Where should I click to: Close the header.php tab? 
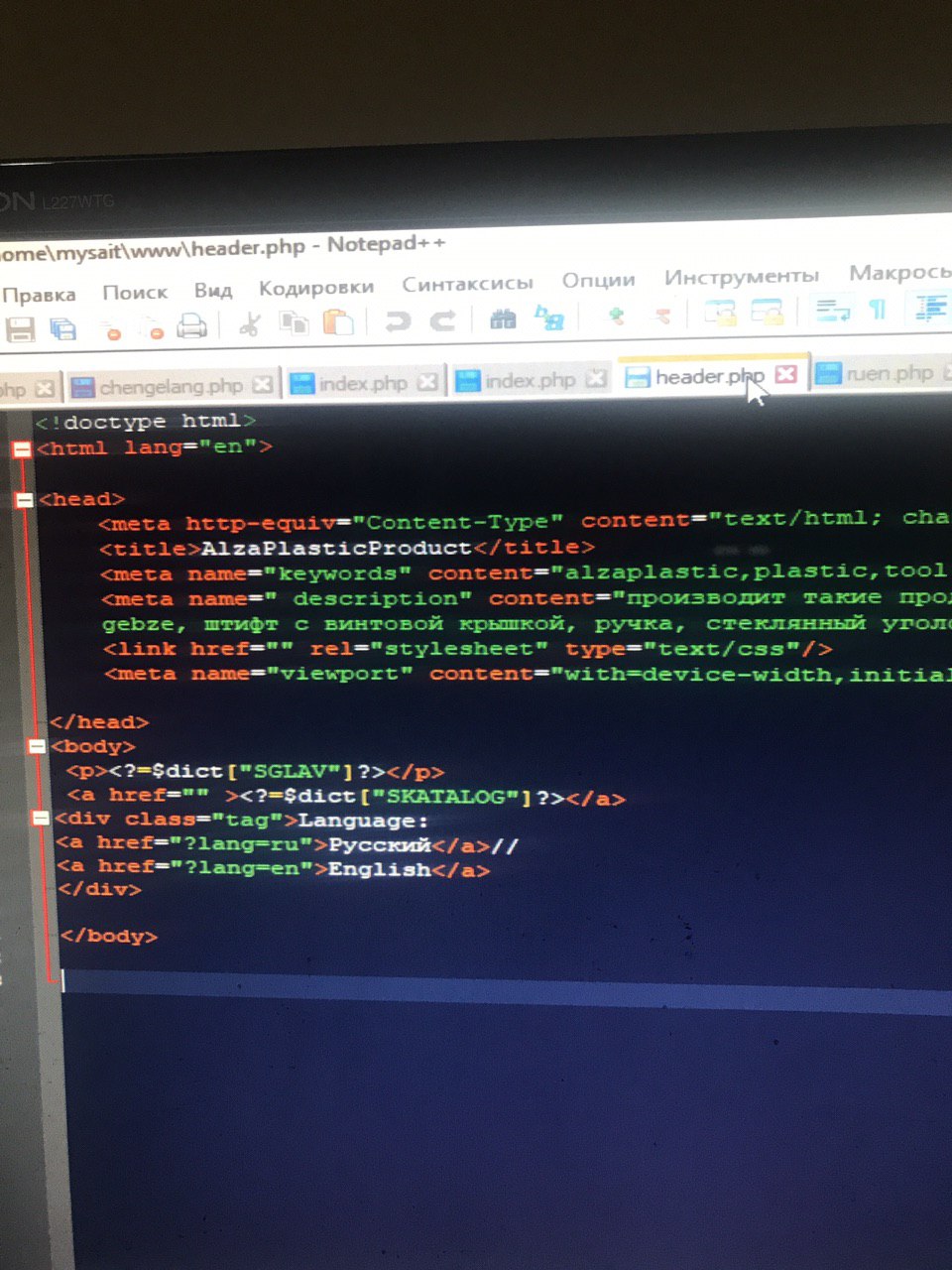(x=785, y=374)
